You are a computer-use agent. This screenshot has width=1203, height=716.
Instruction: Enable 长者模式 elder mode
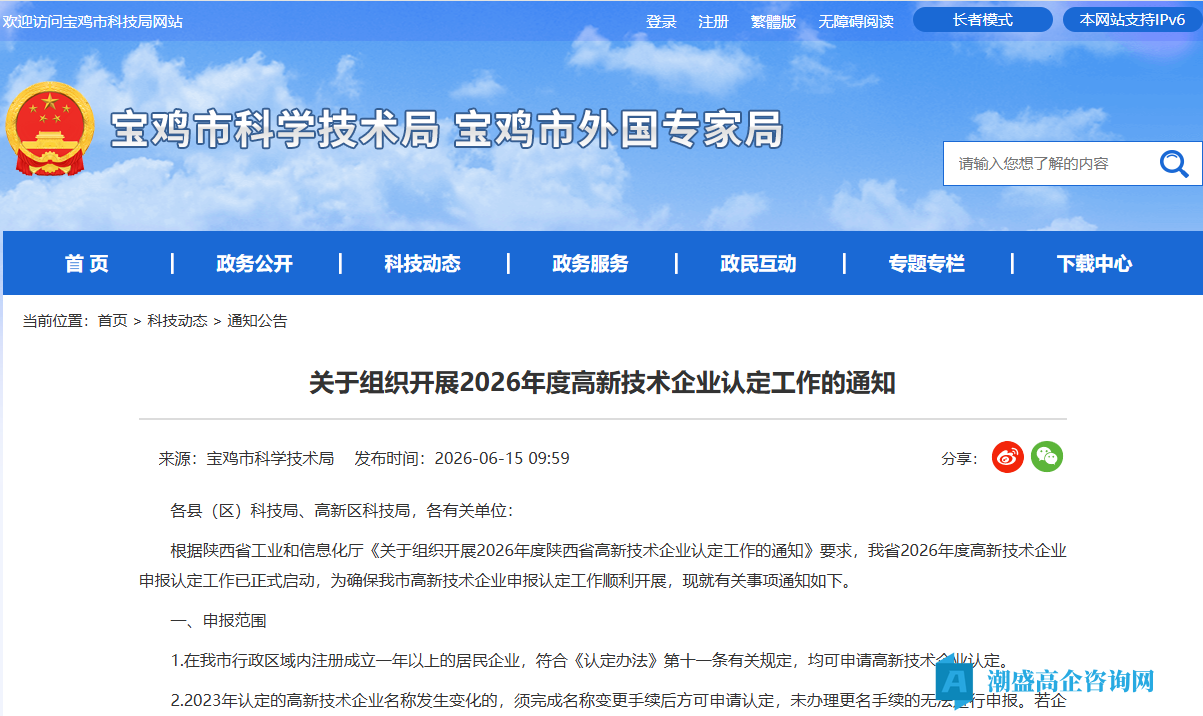(983, 20)
